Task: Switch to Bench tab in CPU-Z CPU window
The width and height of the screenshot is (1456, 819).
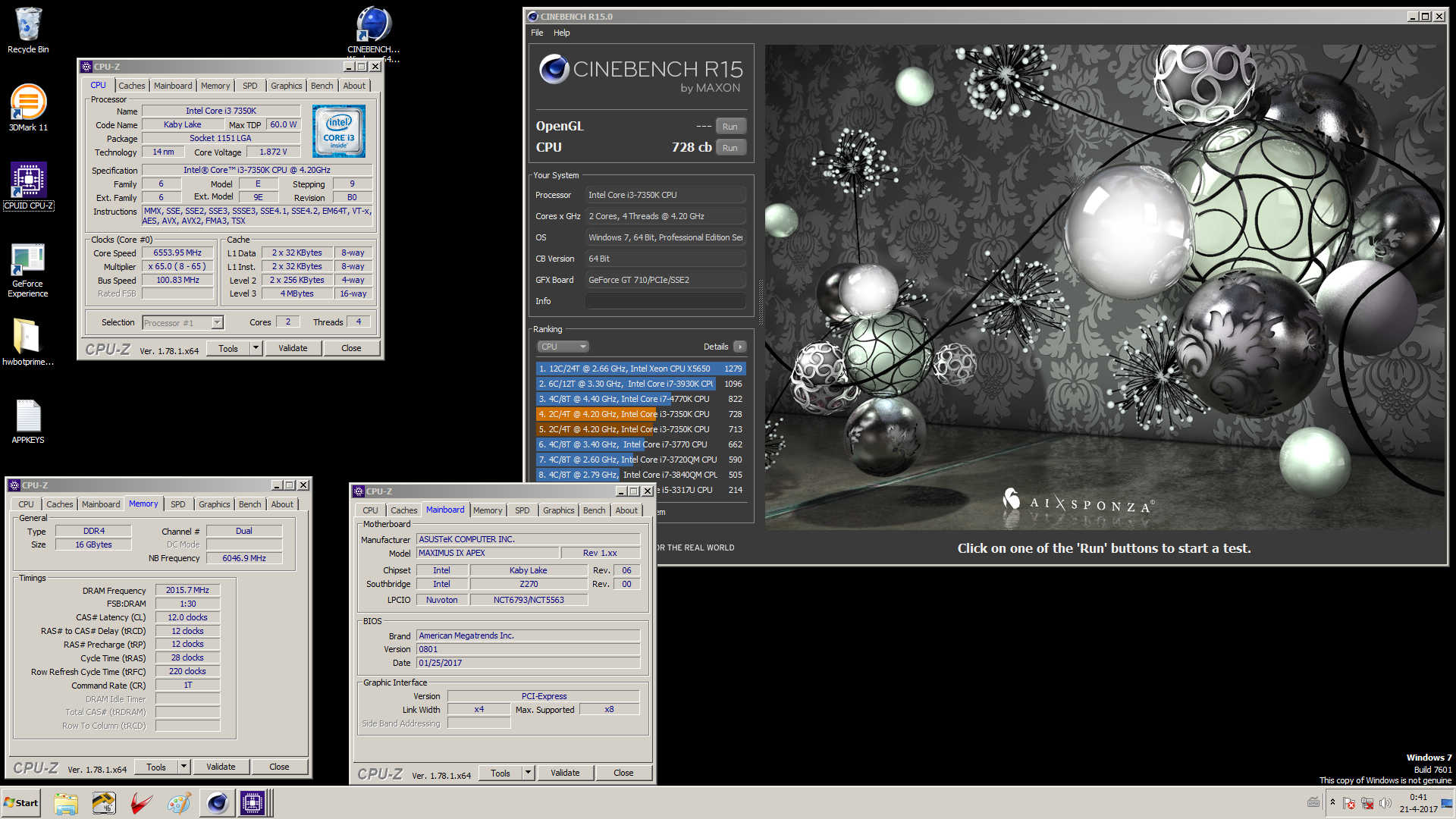Action: tap(322, 86)
